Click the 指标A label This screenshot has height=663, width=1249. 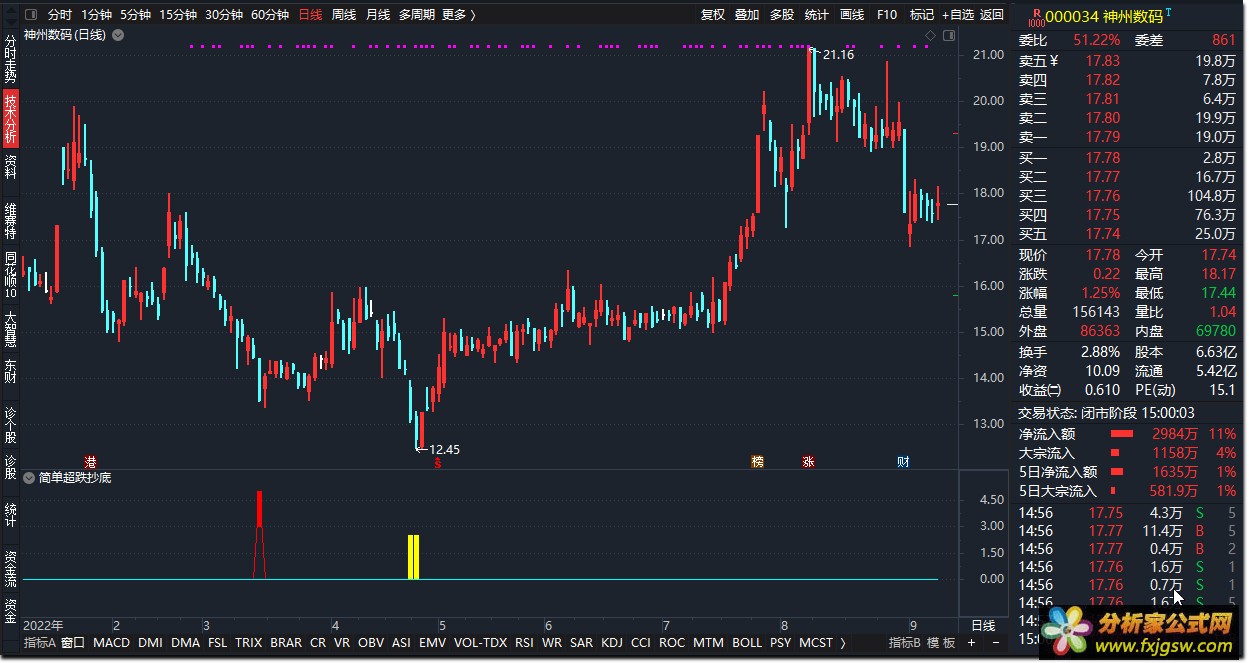click(x=40, y=642)
